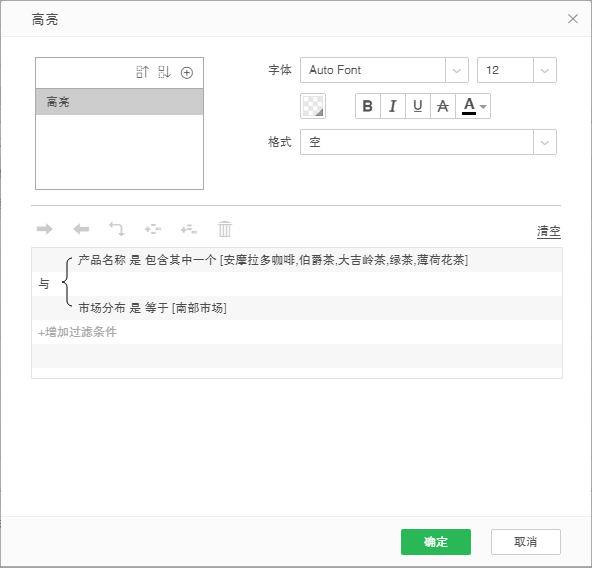Add a new highlight rule
The width and height of the screenshot is (592, 568).
point(187,73)
